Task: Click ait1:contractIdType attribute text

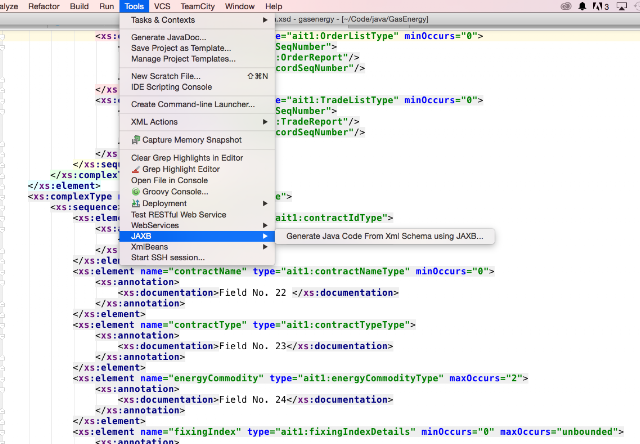Action: coord(331,218)
